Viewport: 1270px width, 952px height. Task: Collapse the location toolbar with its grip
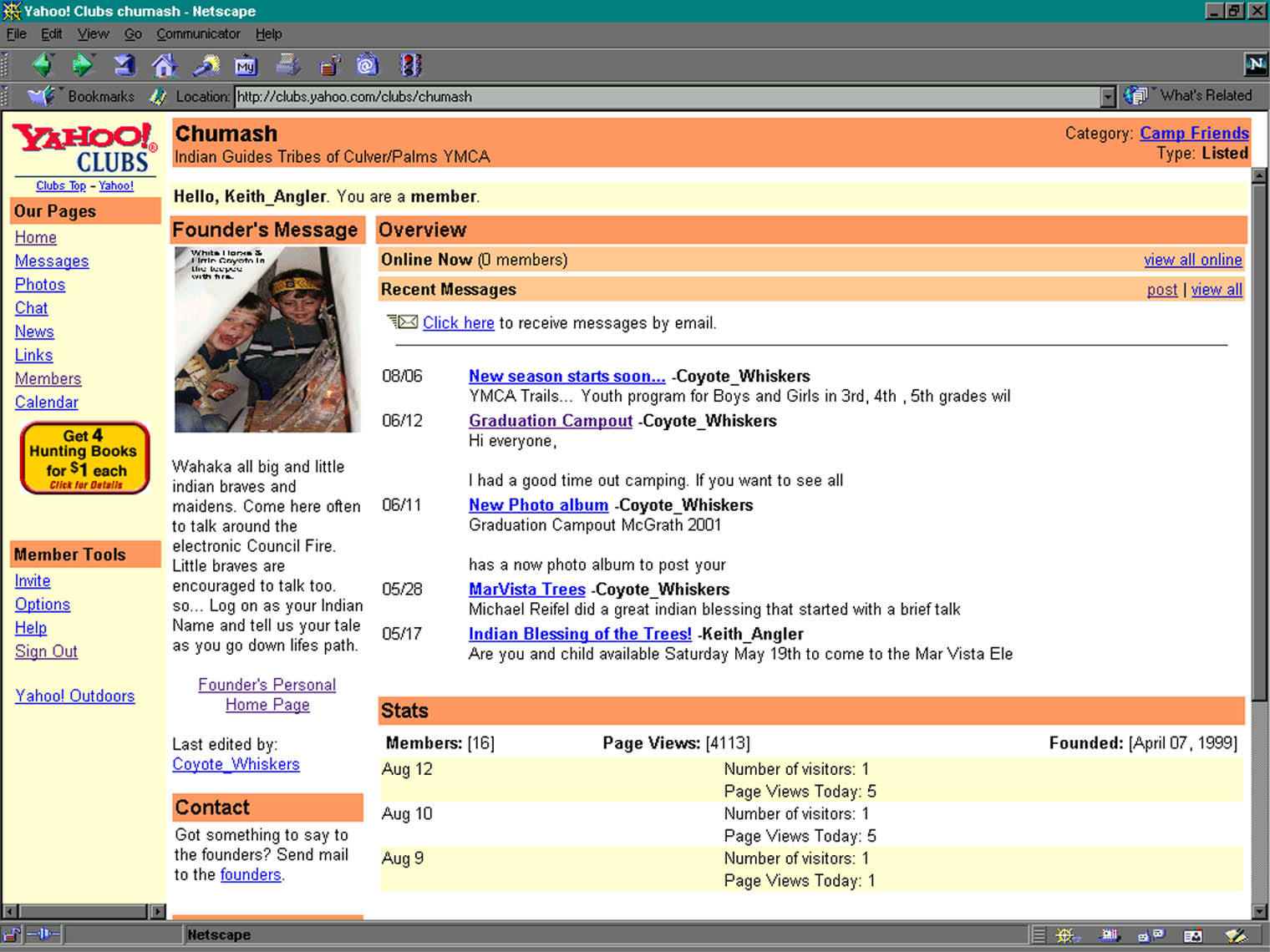[5, 96]
